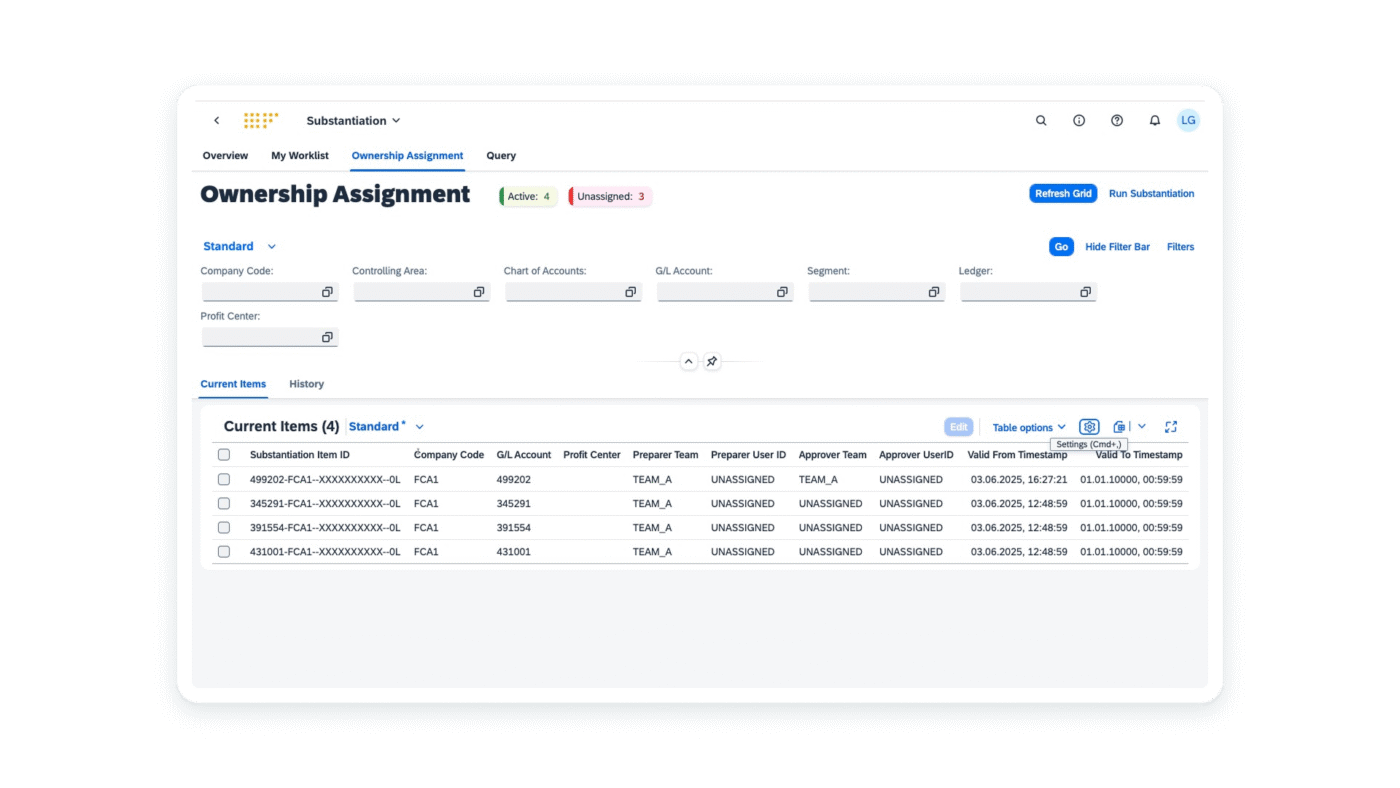Check the select-all checkbox in the table header
Screen dimensions: 1400x788
point(223,454)
